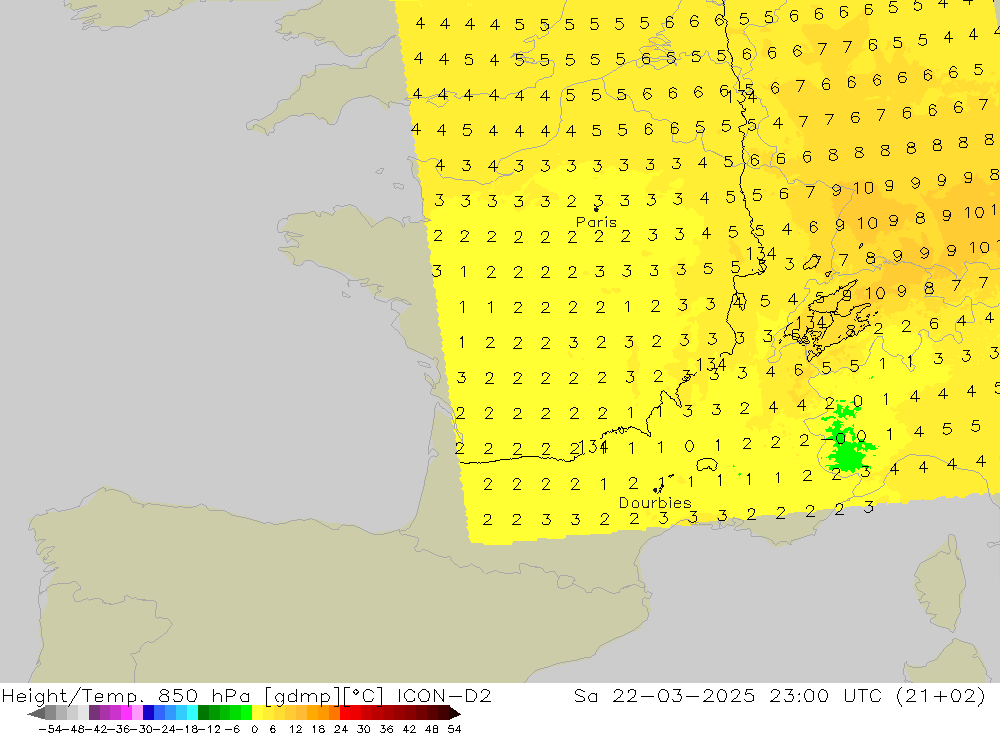Click the 'Sa 22-03-2025' date text
This screenshot has width=1000, height=733.
tap(664, 695)
